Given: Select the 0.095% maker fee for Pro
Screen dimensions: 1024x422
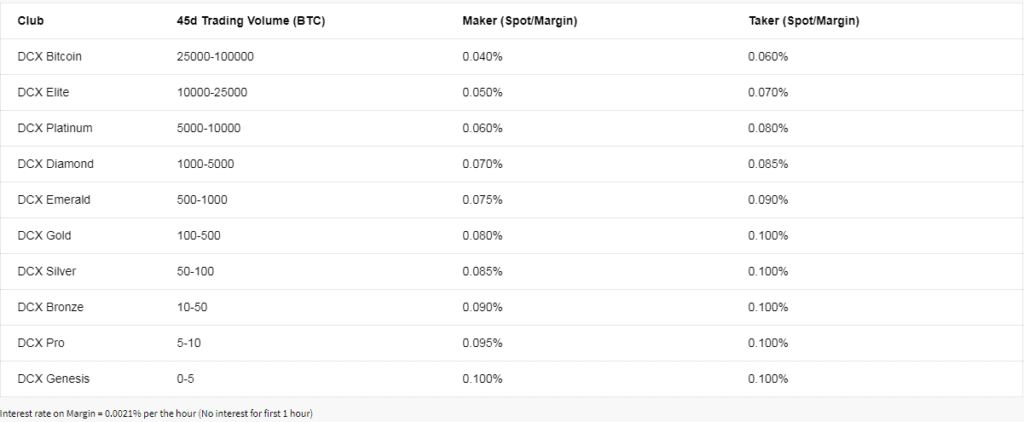Looking at the screenshot, I should 483,344.
